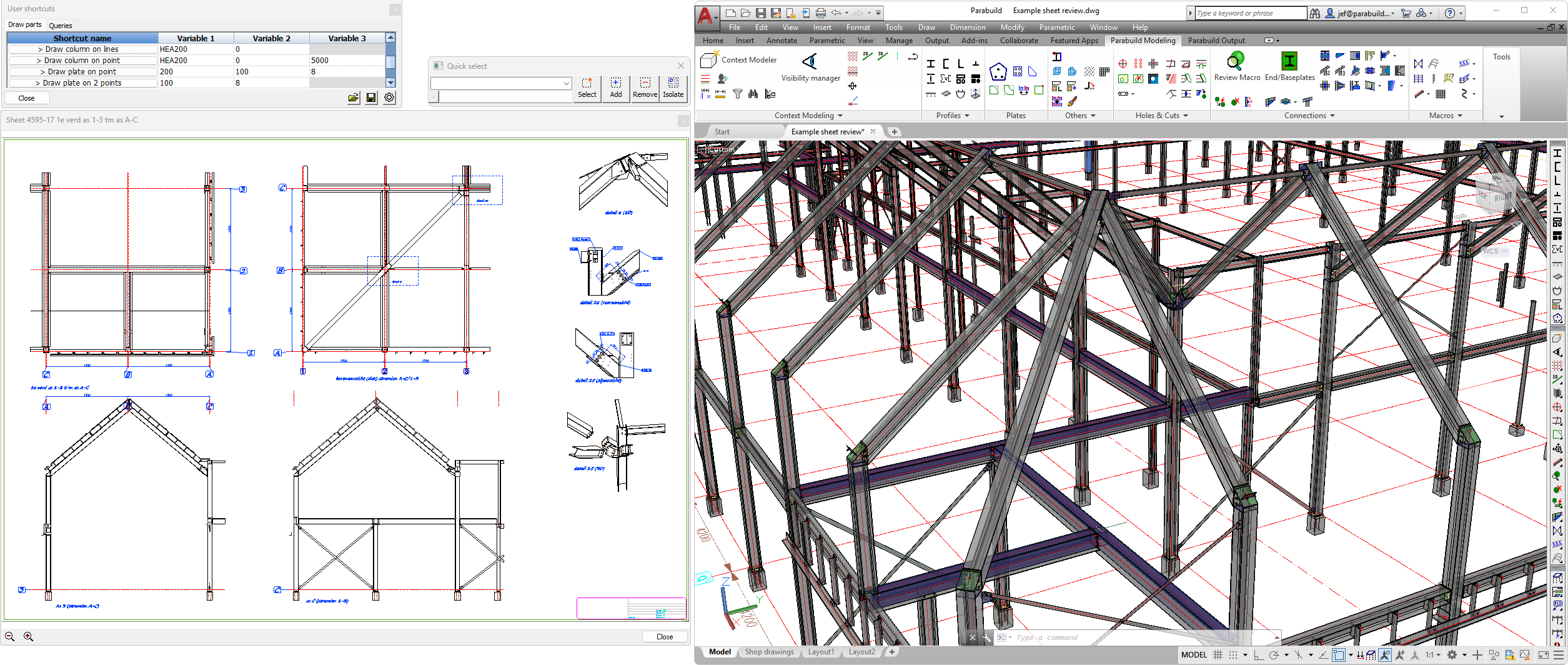1568x665 pixels.
Task: Open the Shop drawings layout tab
Action: [769, 652]
